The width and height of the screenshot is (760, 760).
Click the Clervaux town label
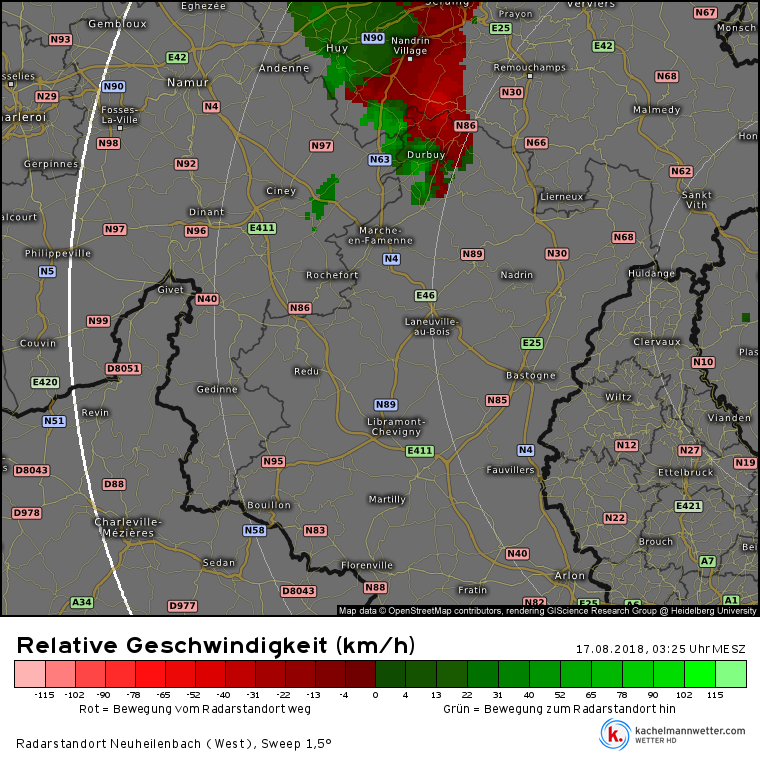[657, 342]
